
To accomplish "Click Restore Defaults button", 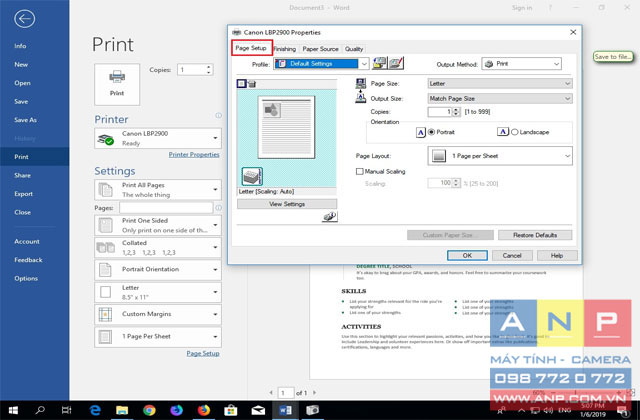I will coord(535,235).
